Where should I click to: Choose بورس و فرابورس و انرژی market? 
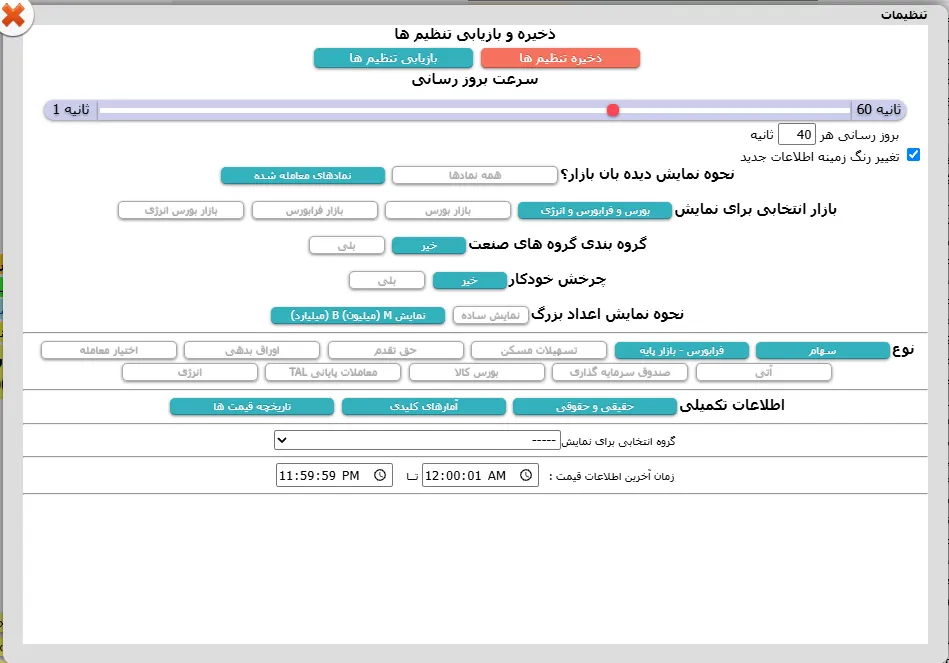(x=595, y=210)
